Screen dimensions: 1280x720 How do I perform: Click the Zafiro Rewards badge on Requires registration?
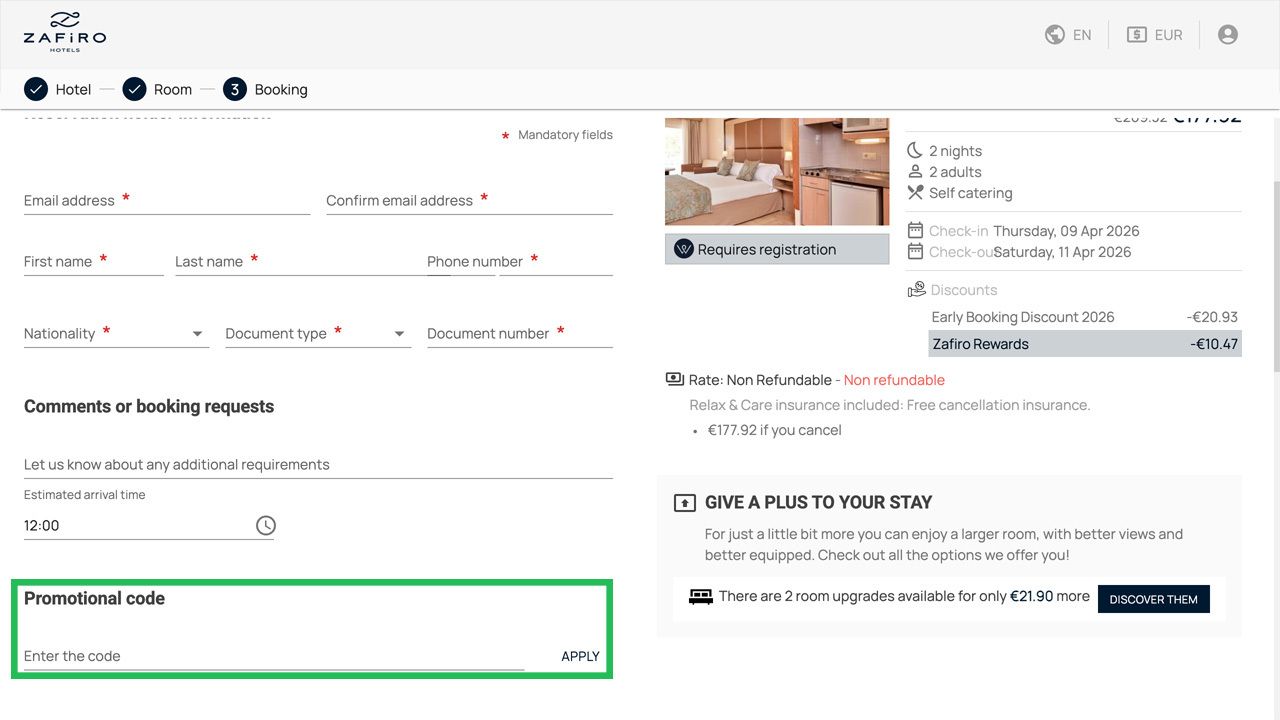(x=684, y=249)
